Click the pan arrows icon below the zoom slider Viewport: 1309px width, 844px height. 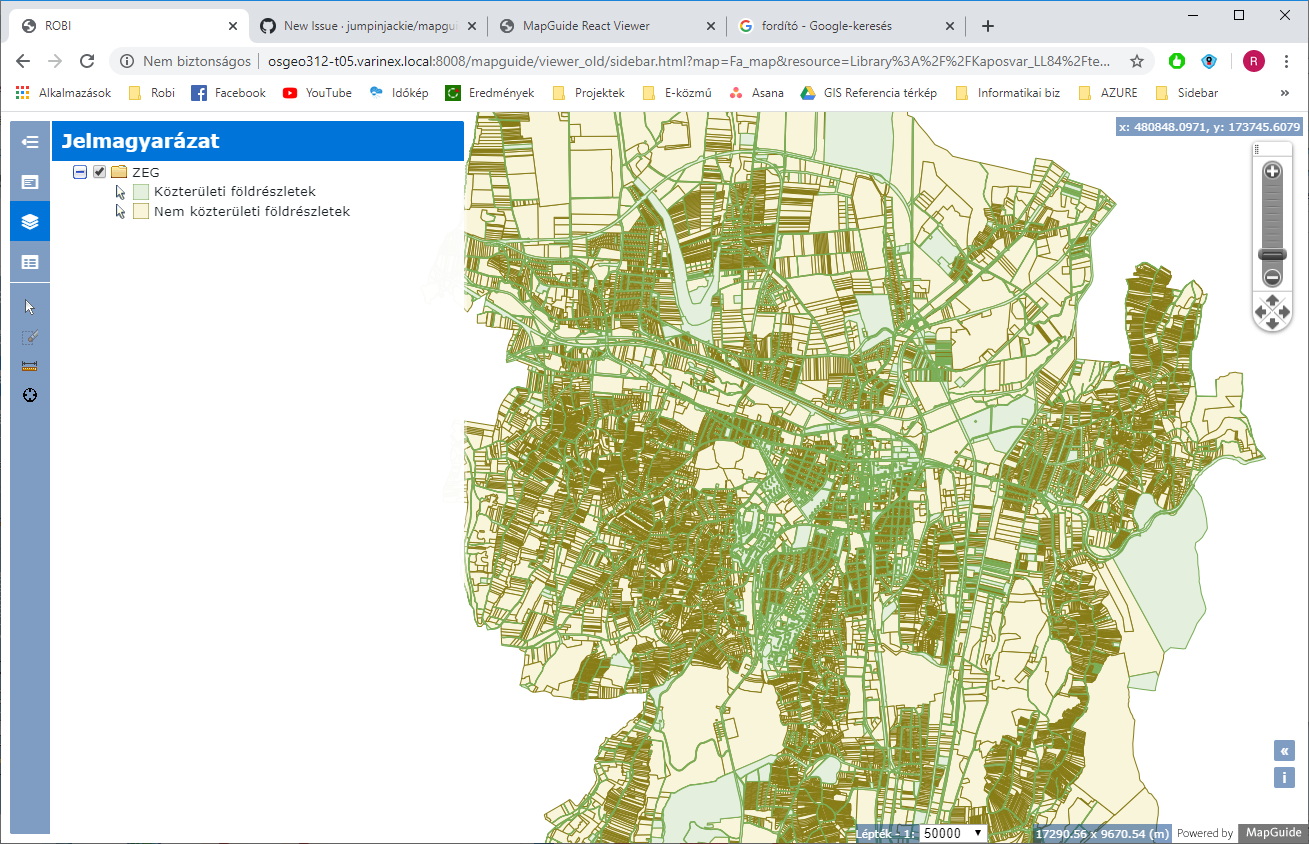tap(1272, 312)
